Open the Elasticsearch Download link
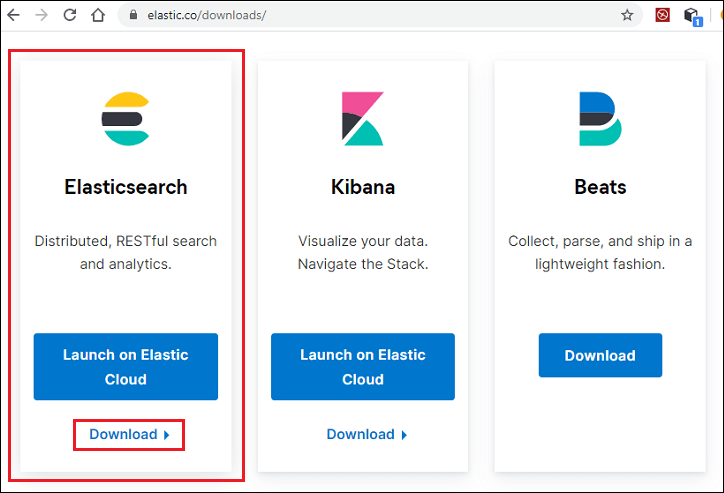The image size is (724, 493). click(129, 434)
